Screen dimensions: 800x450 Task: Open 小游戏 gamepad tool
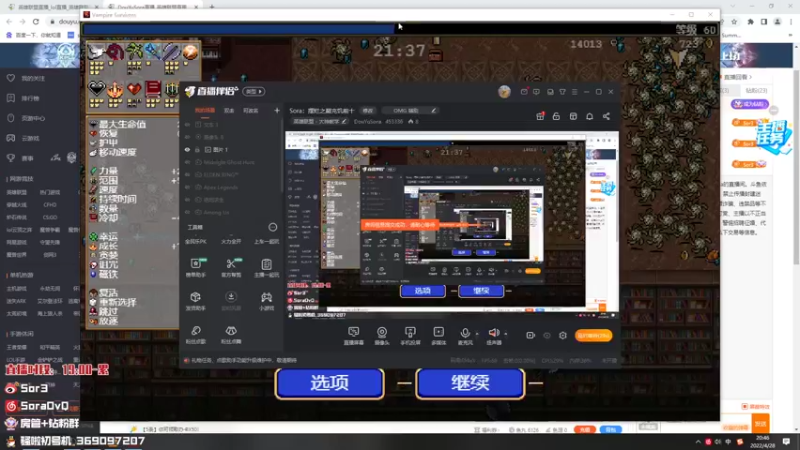pos(266,301)
